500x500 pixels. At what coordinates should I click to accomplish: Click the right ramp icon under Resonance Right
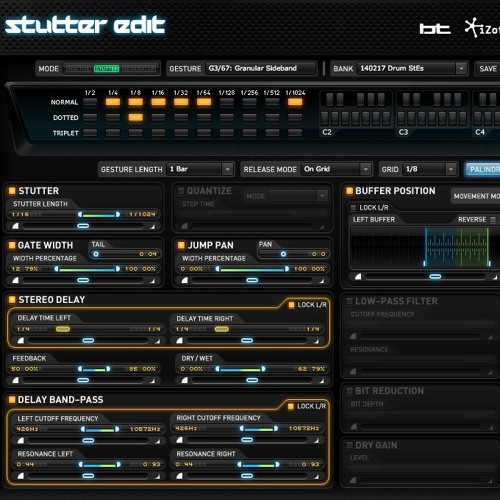(x=316, y=476)
